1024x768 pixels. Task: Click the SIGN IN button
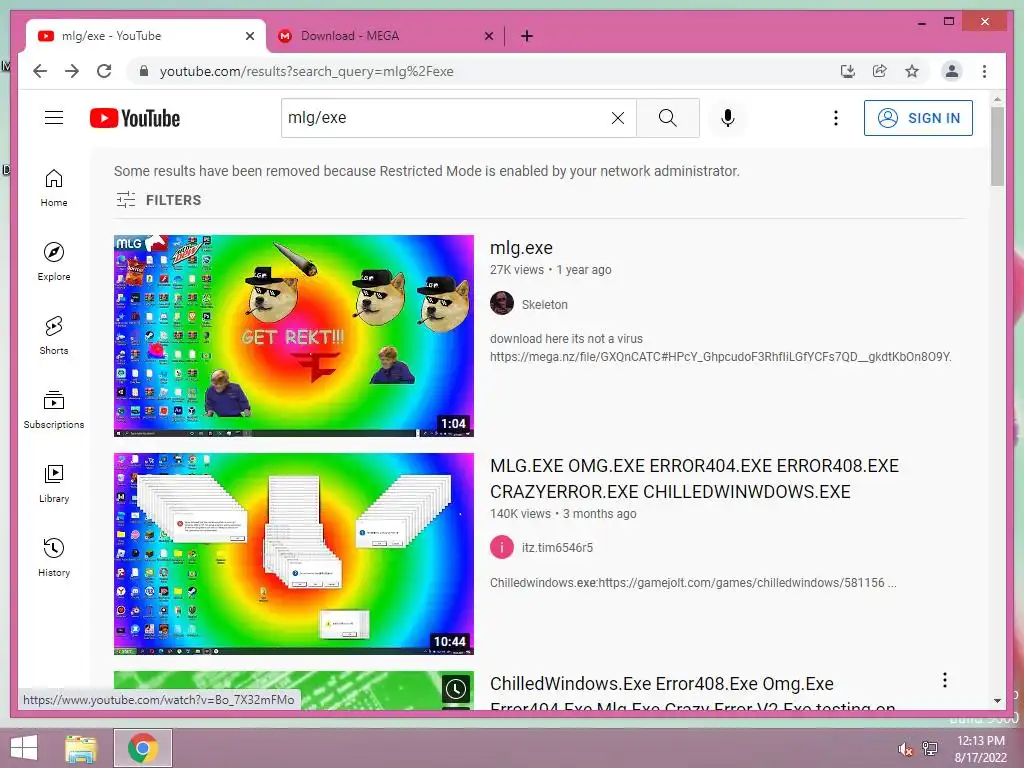918,118
